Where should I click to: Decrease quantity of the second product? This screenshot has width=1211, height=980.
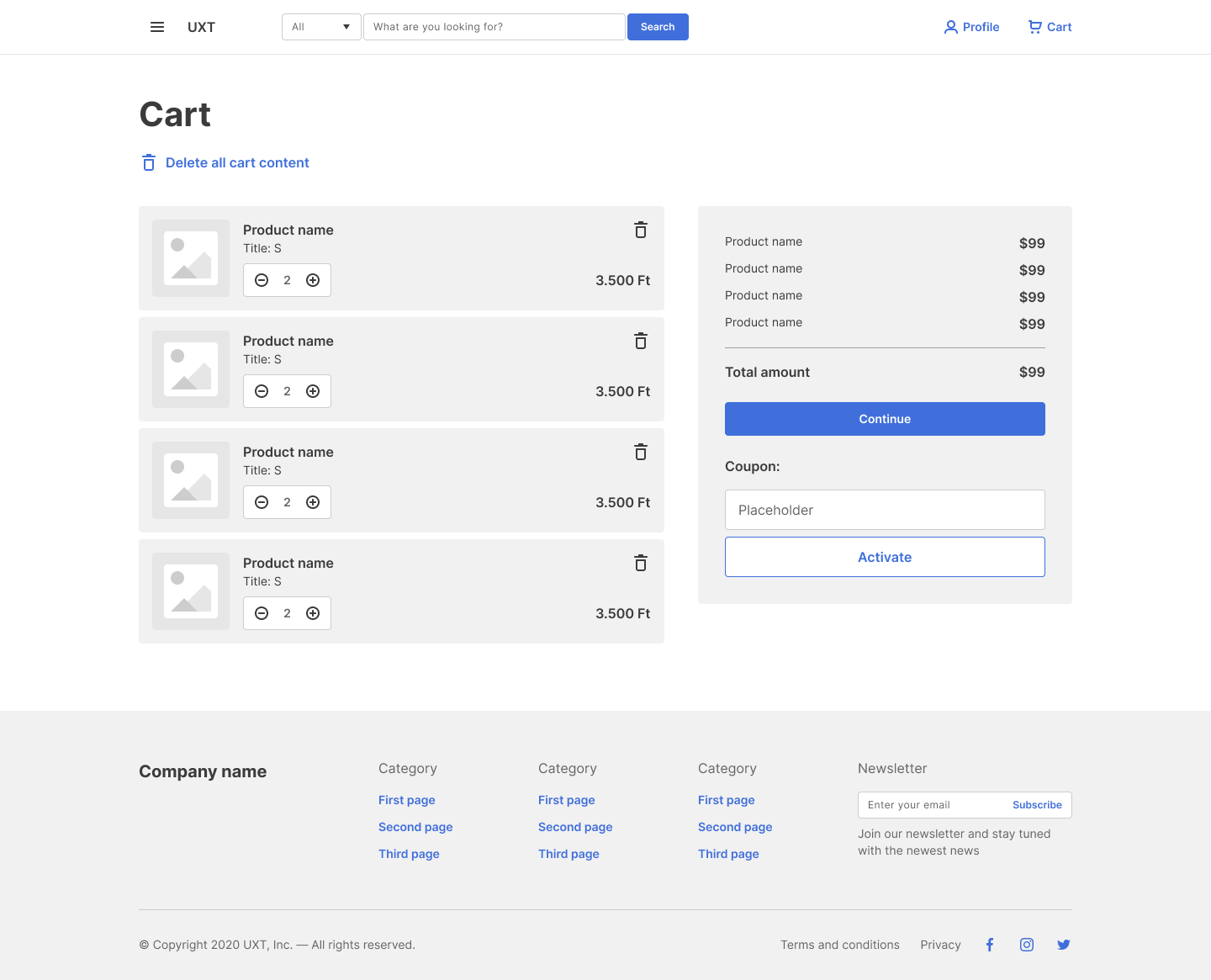click(262, 391)
